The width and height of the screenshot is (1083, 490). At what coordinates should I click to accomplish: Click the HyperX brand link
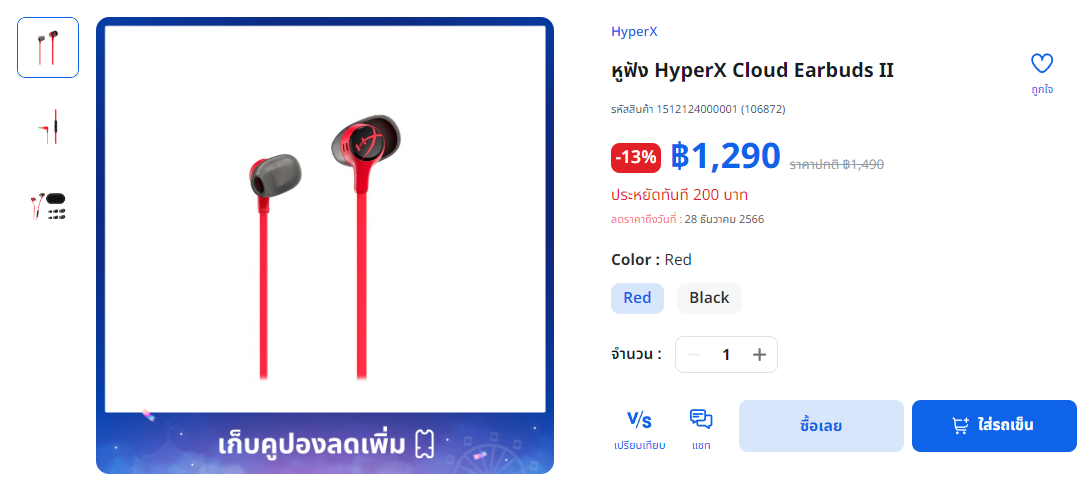pyautogui.click(x=634, y=31)
